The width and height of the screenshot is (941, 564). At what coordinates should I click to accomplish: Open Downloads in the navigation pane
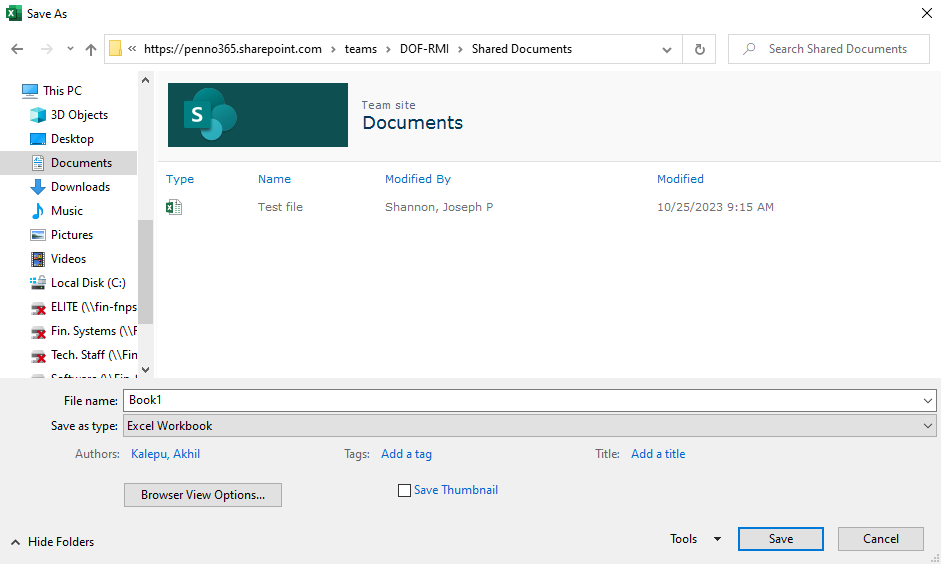tap(80, 187)
